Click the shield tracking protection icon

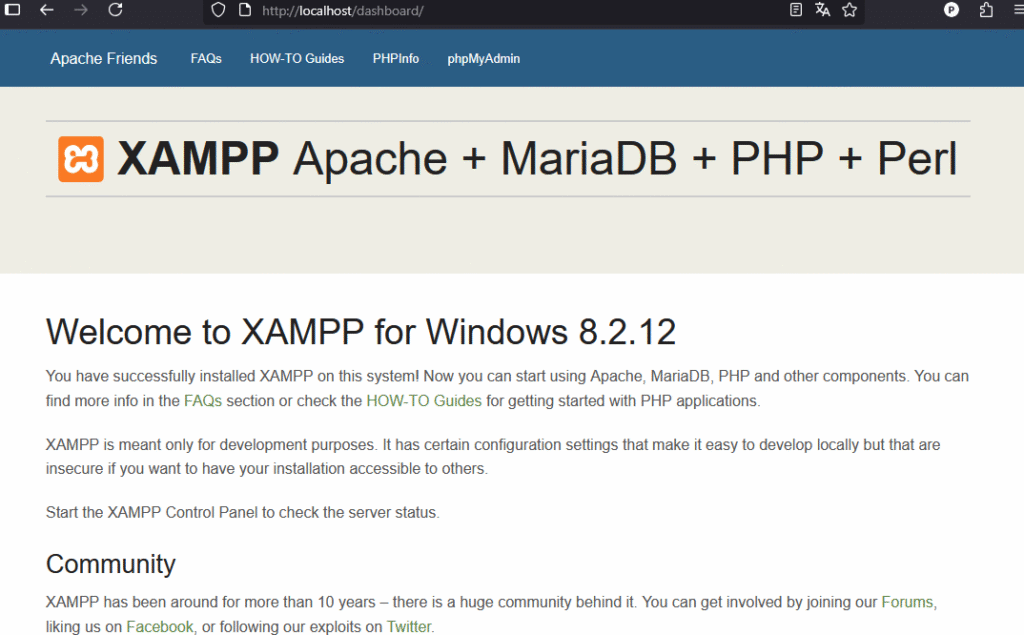(218, 10)
